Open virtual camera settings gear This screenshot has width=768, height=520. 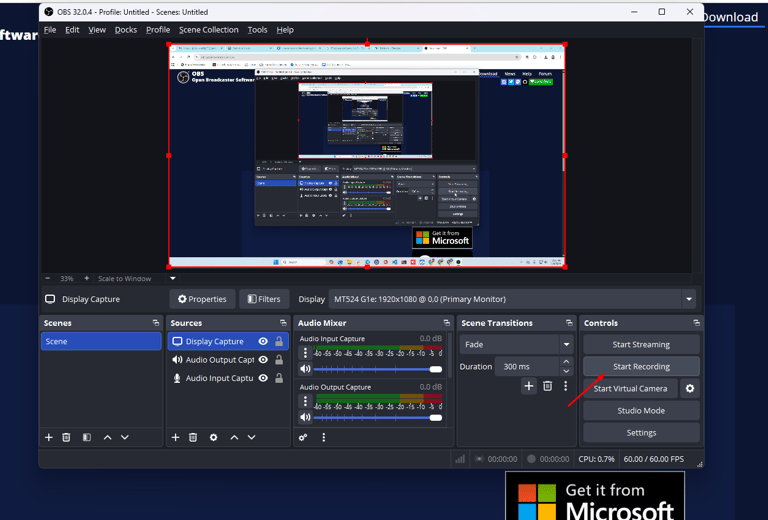click(689, 388)
